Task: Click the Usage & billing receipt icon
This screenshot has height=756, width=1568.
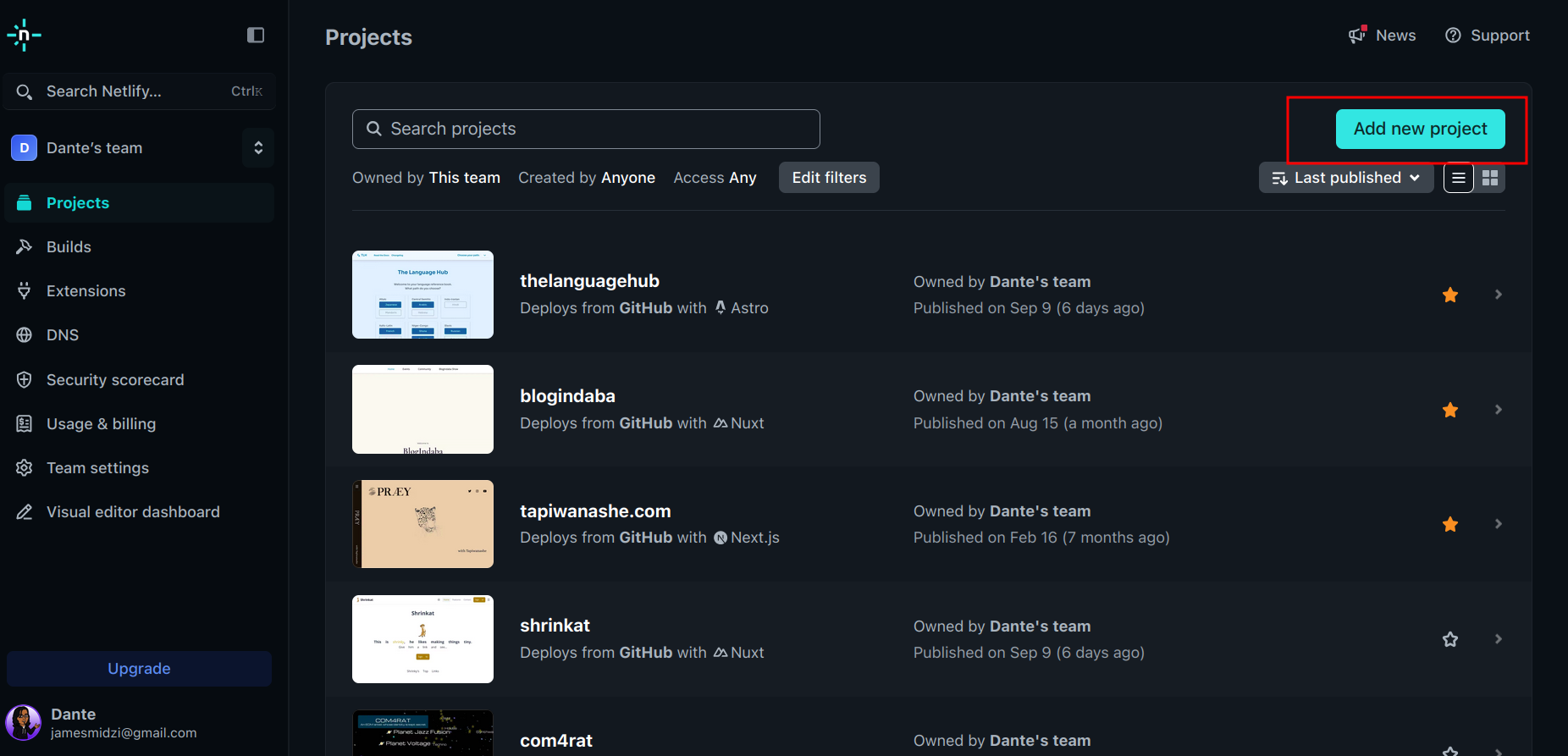Action: pyautogui.click(x=25, y=423)
